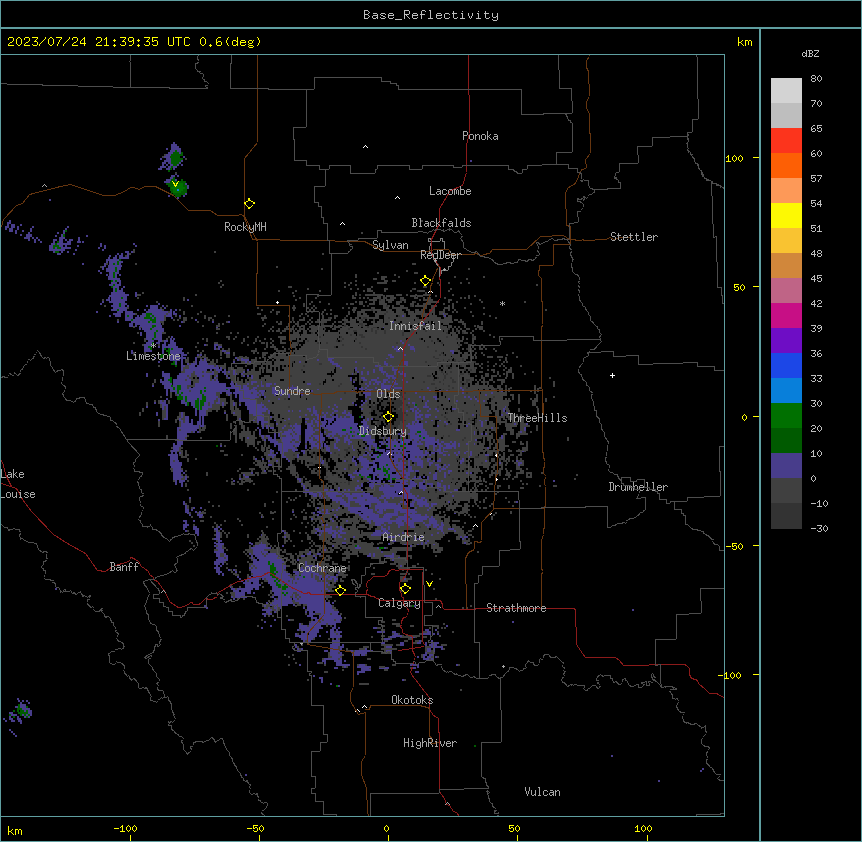862x842 pixels.
Task: Click the Sundre town label
Action: coord(292,391)
